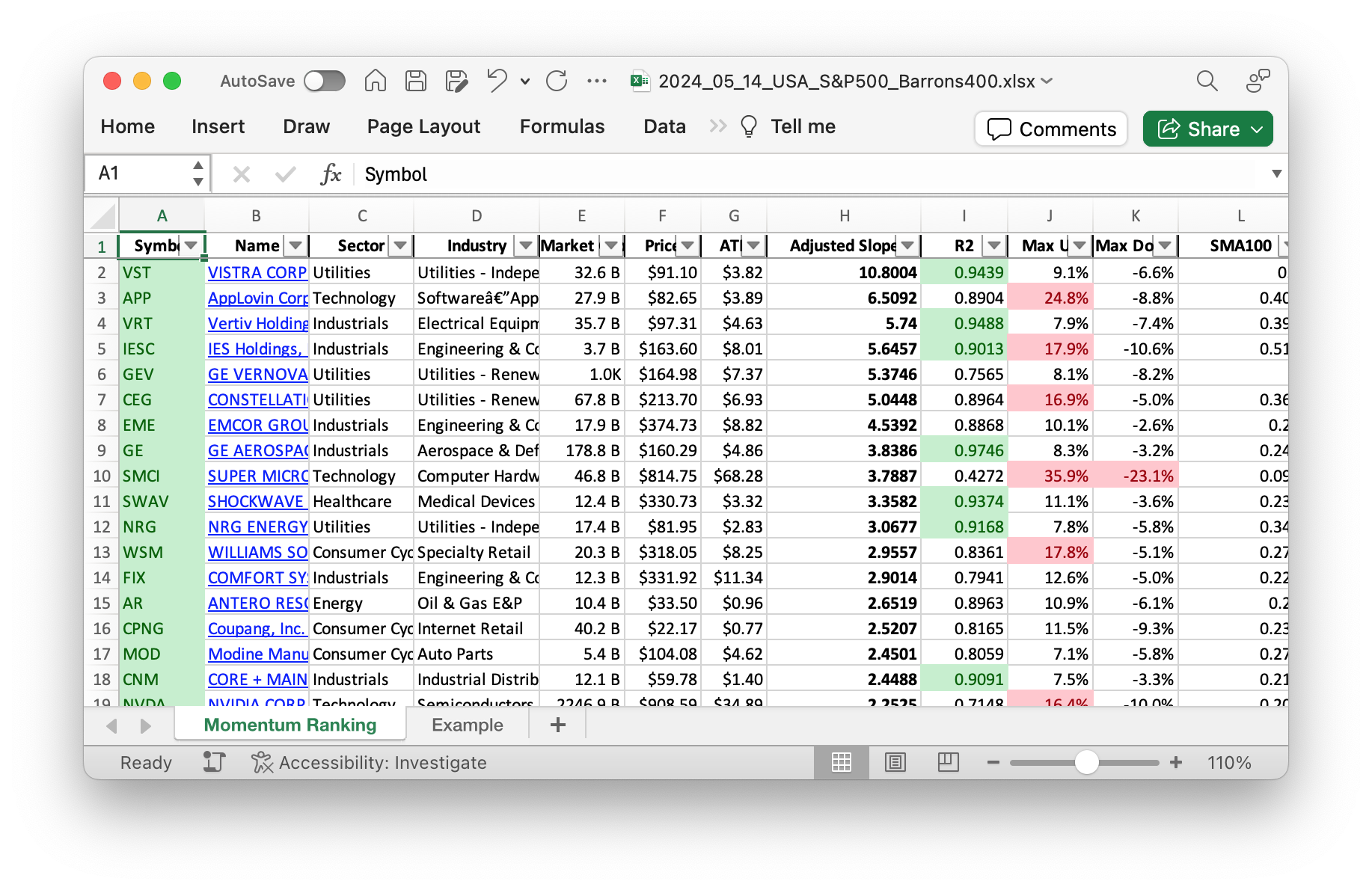Screen dimensions: 1372x890
Task: Click the Undo arrow icon
Action: tap(496, 81)
